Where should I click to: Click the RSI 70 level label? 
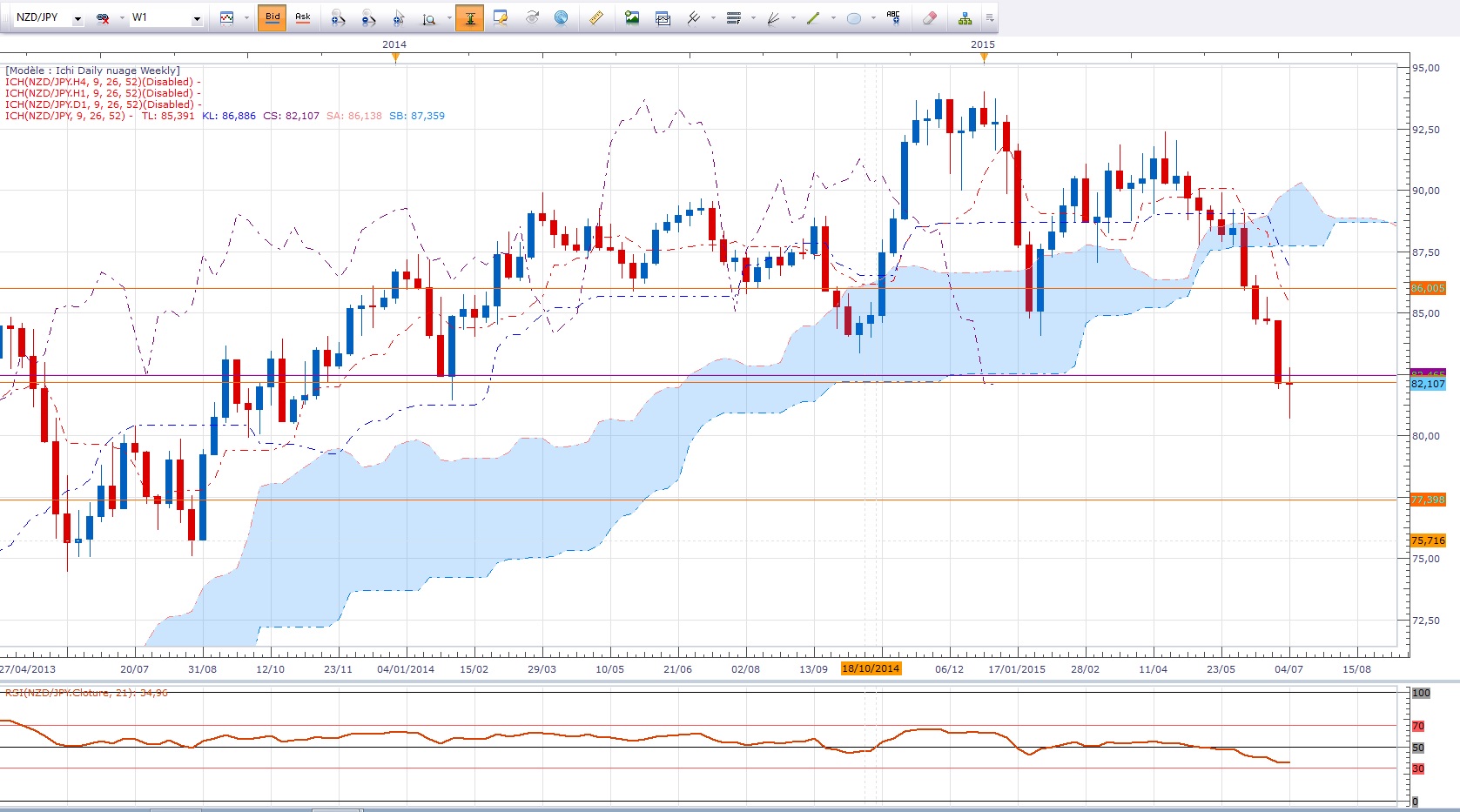click(x=1418, y=726)
